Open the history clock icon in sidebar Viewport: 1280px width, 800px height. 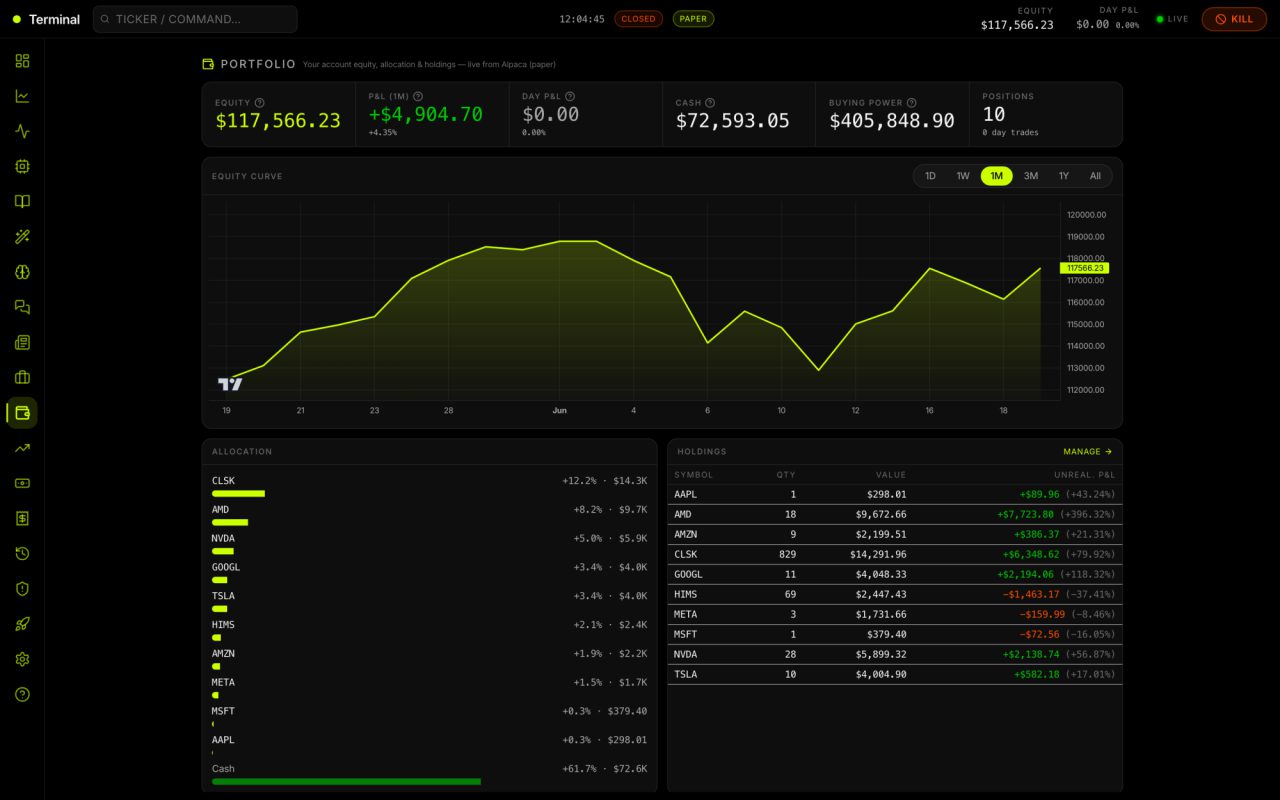coord(22,553)
